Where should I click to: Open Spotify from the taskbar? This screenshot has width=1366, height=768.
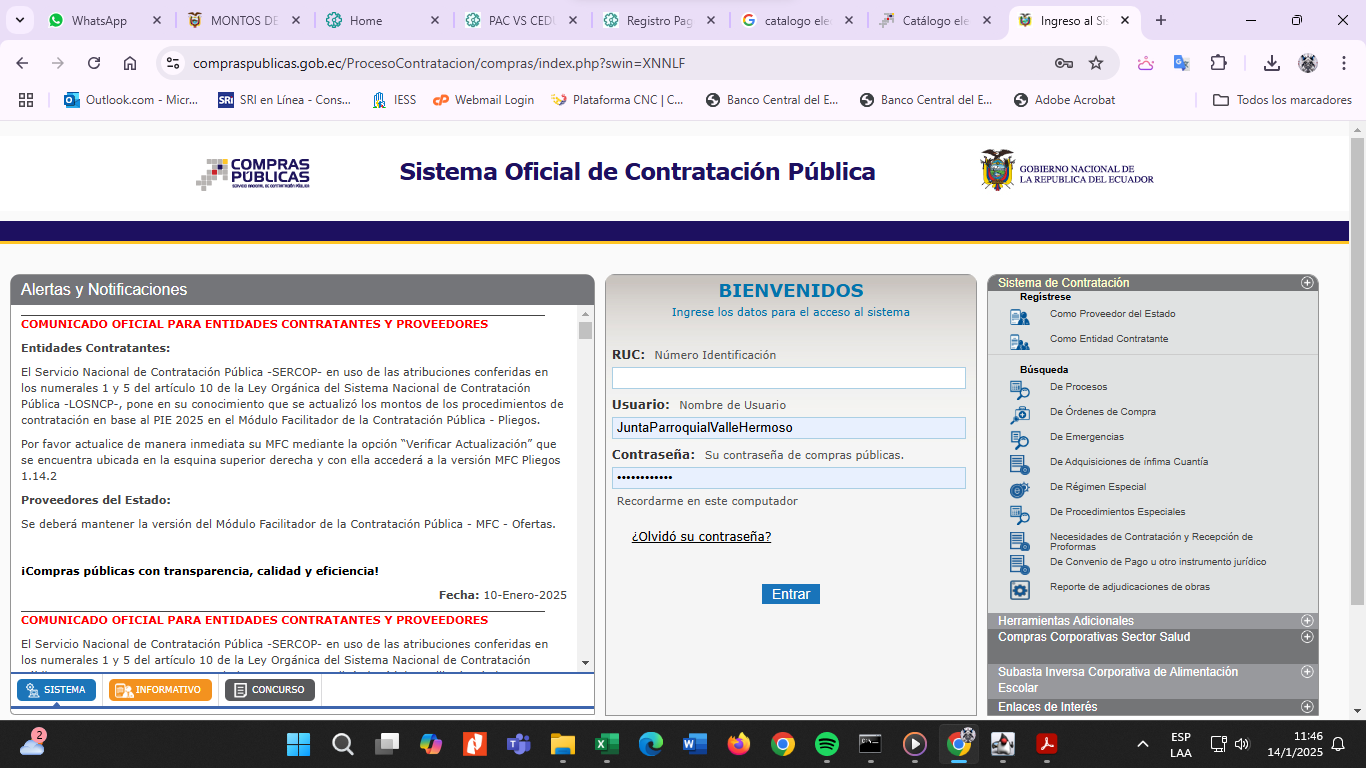[827, 744]
